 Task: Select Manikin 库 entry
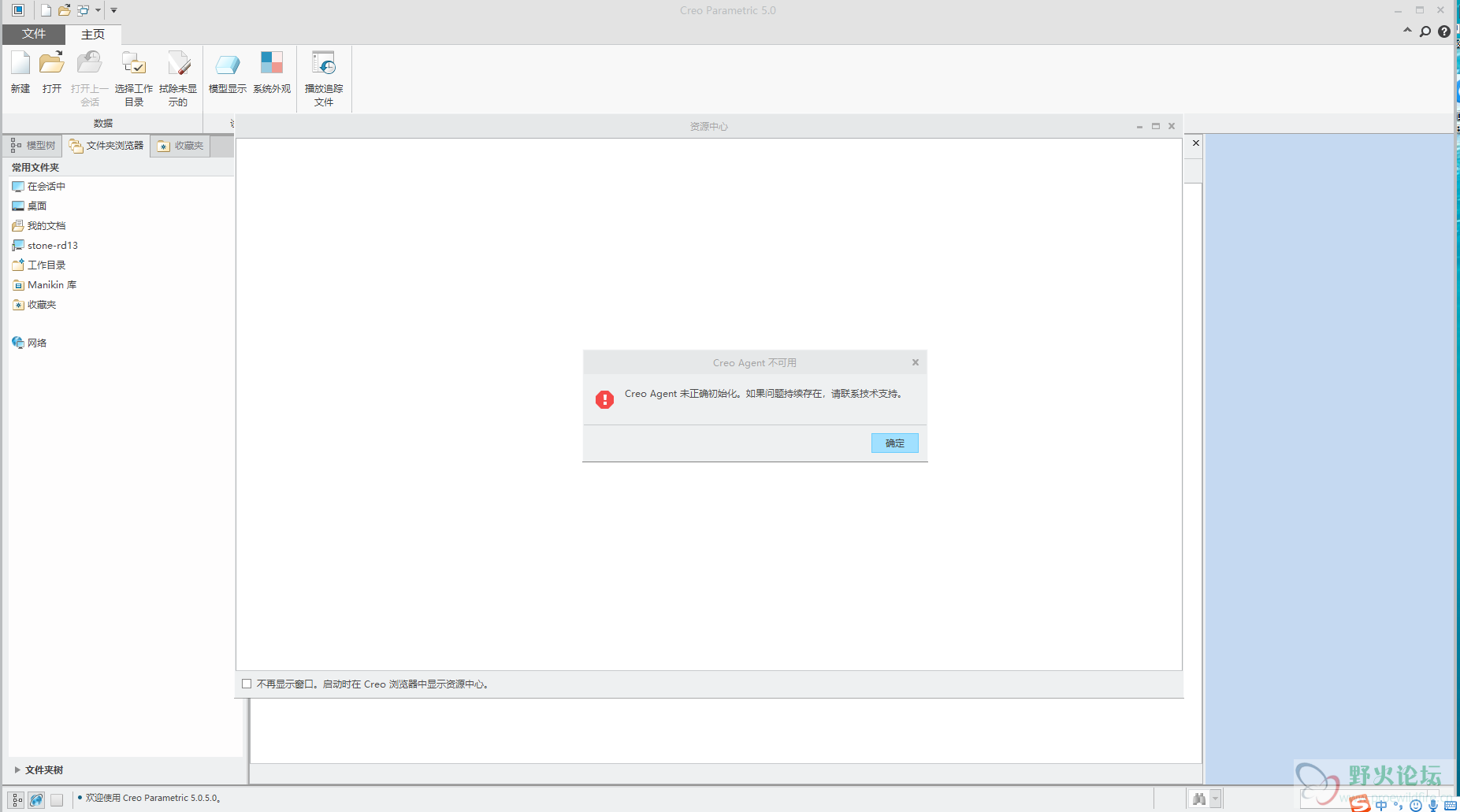(x=44, y=285)
